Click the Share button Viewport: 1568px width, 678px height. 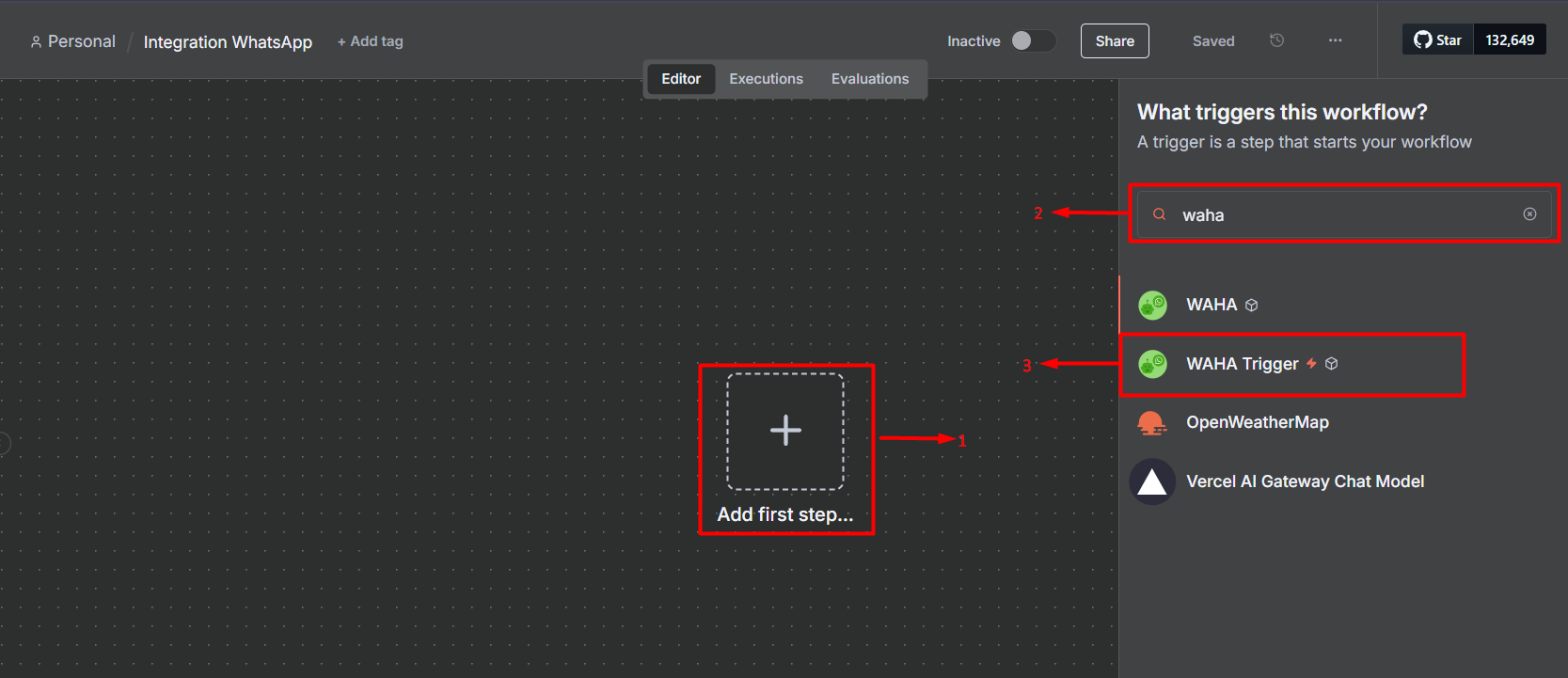1115,40
